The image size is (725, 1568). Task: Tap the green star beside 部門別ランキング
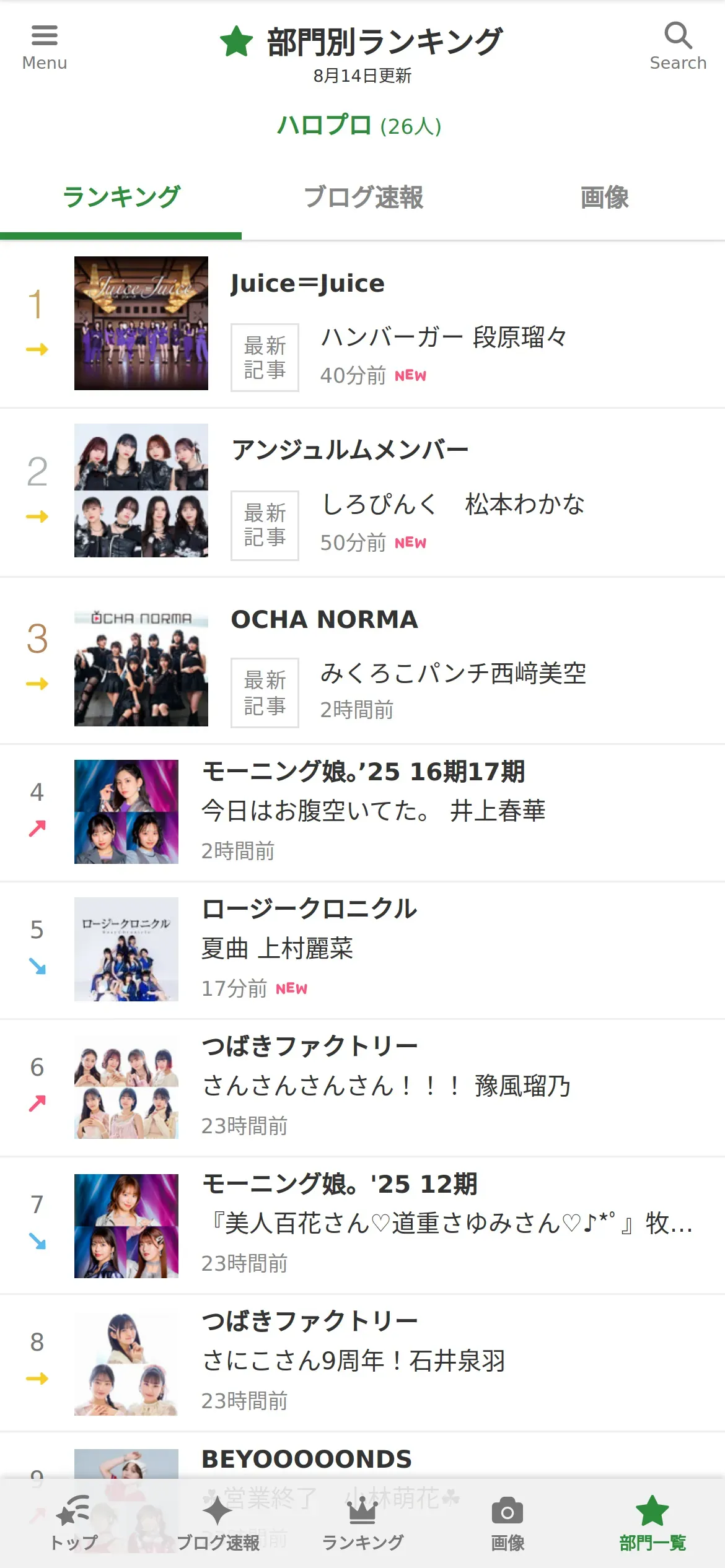tap(236, 41)
